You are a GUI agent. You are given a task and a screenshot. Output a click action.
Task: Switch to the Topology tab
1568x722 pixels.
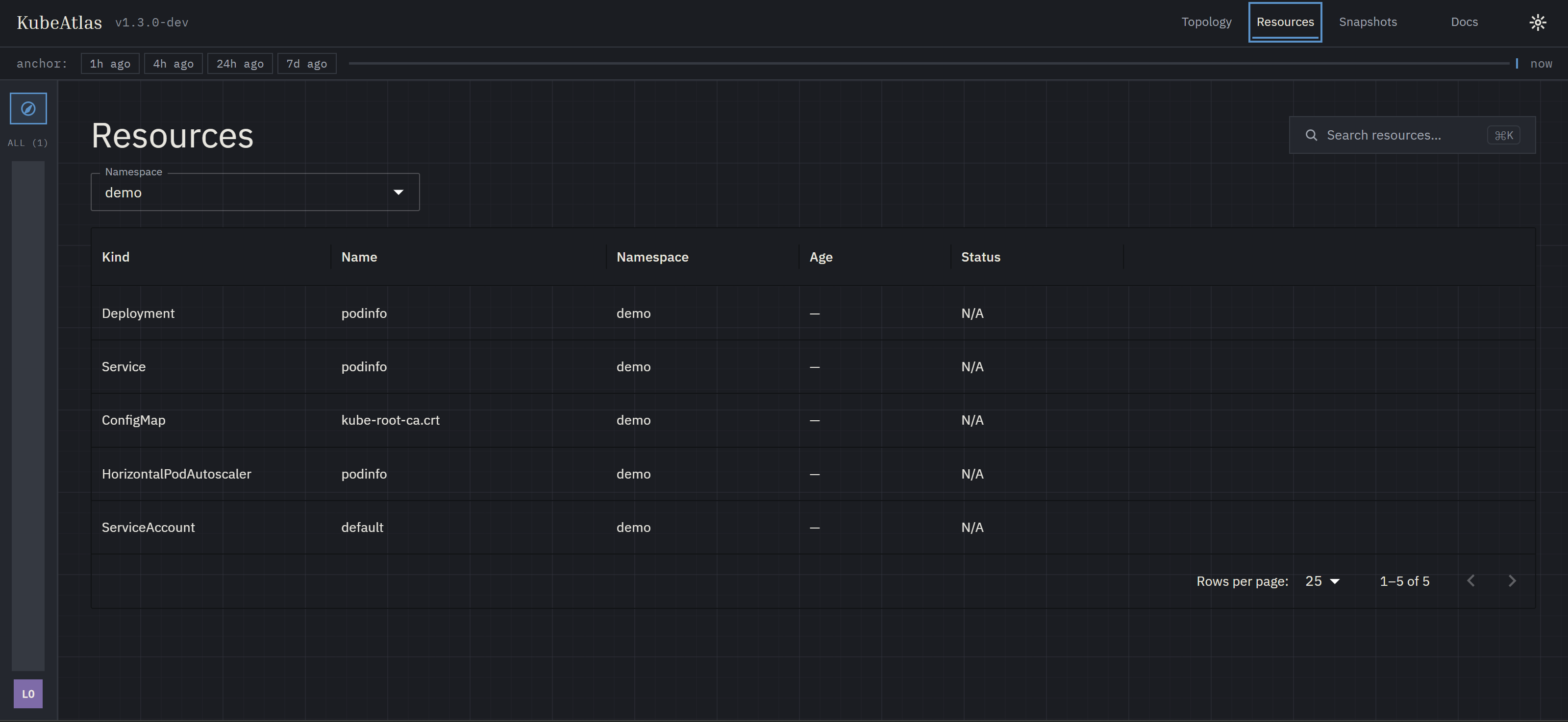1206,22
